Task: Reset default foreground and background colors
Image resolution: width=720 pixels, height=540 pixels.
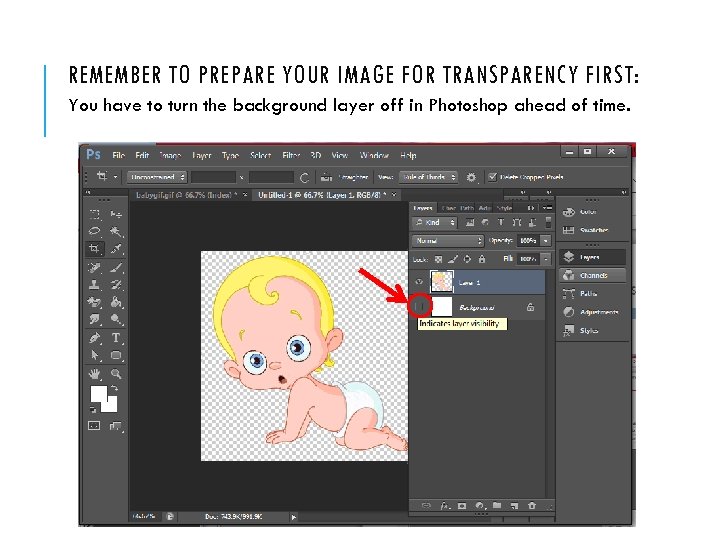Action: (x=93, y=409)
